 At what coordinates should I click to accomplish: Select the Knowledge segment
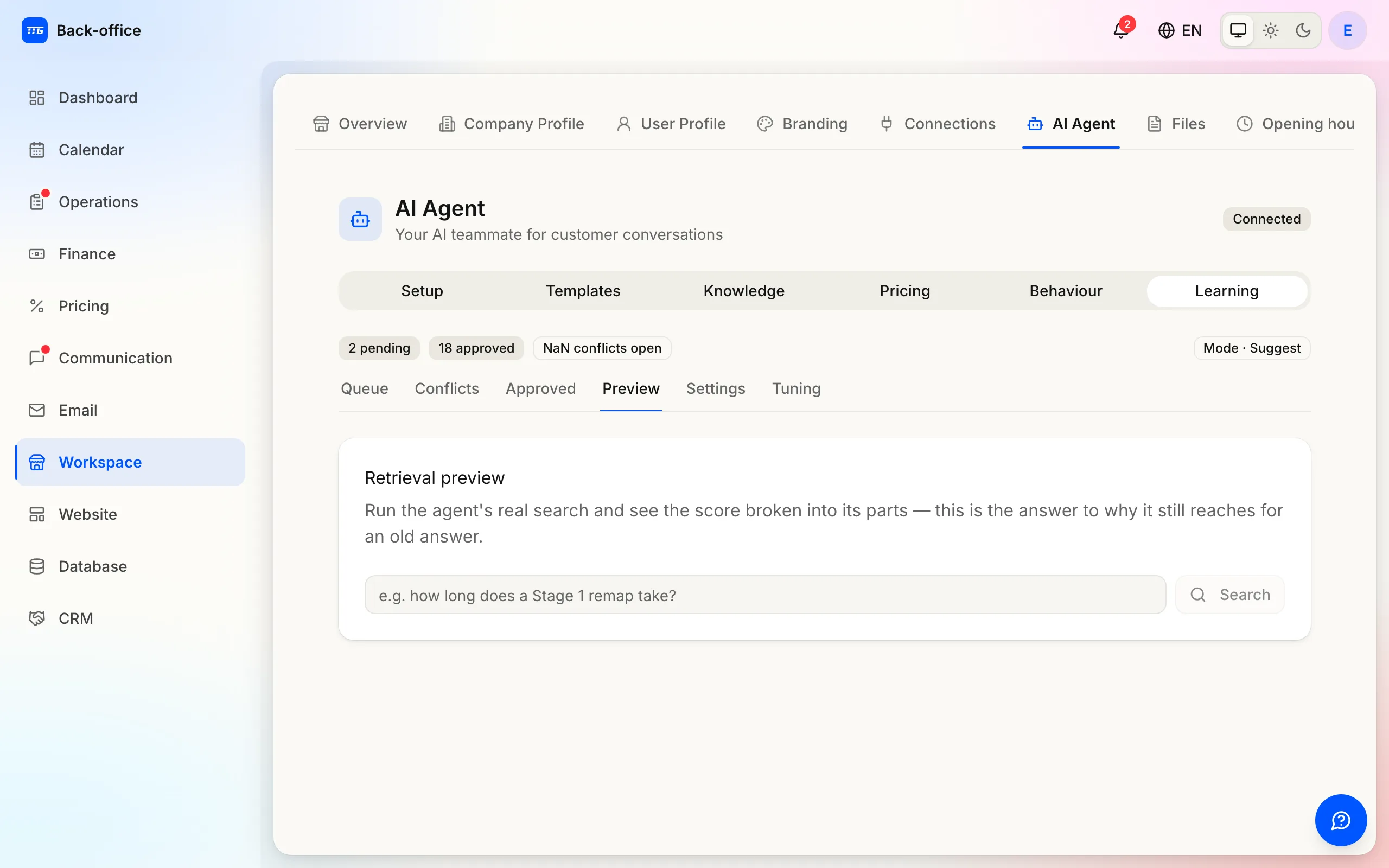[744, 291]
